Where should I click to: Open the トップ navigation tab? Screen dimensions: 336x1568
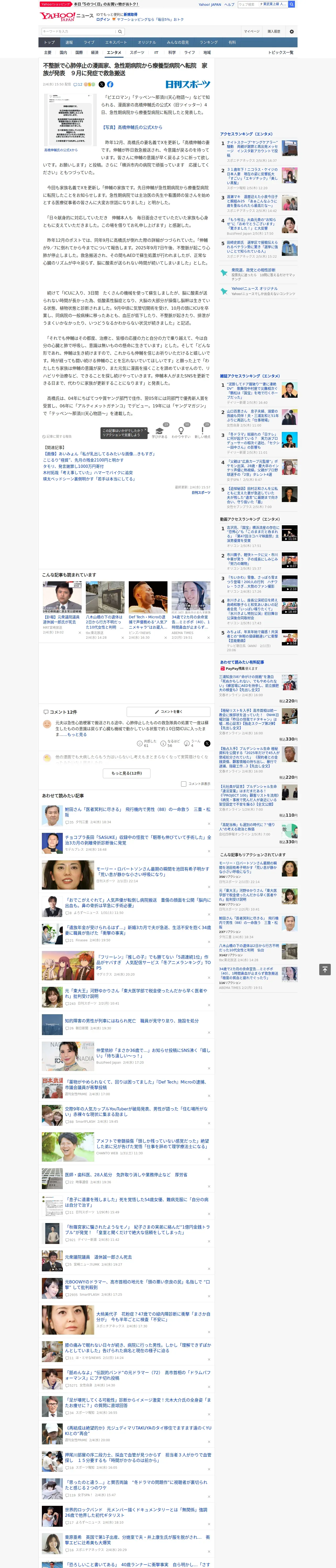click(x=49, y=42)
